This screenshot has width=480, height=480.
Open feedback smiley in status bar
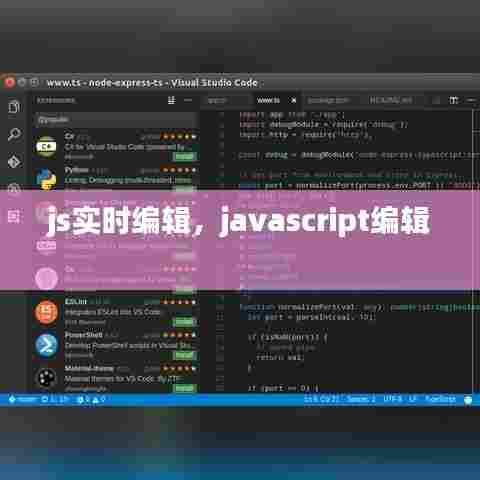click(x=468, y=400)
